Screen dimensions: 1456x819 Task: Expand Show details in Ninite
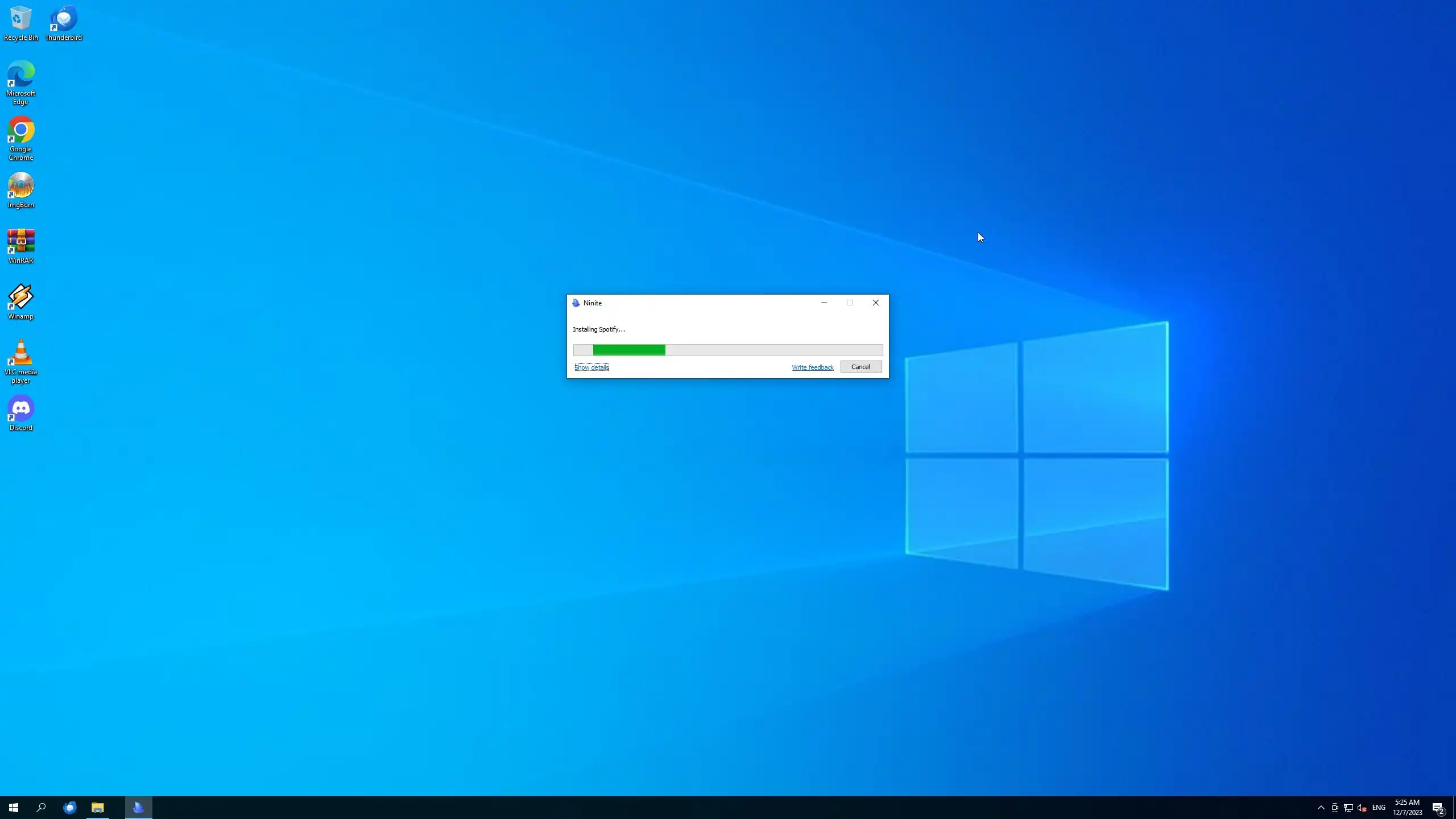click(591, 367)
